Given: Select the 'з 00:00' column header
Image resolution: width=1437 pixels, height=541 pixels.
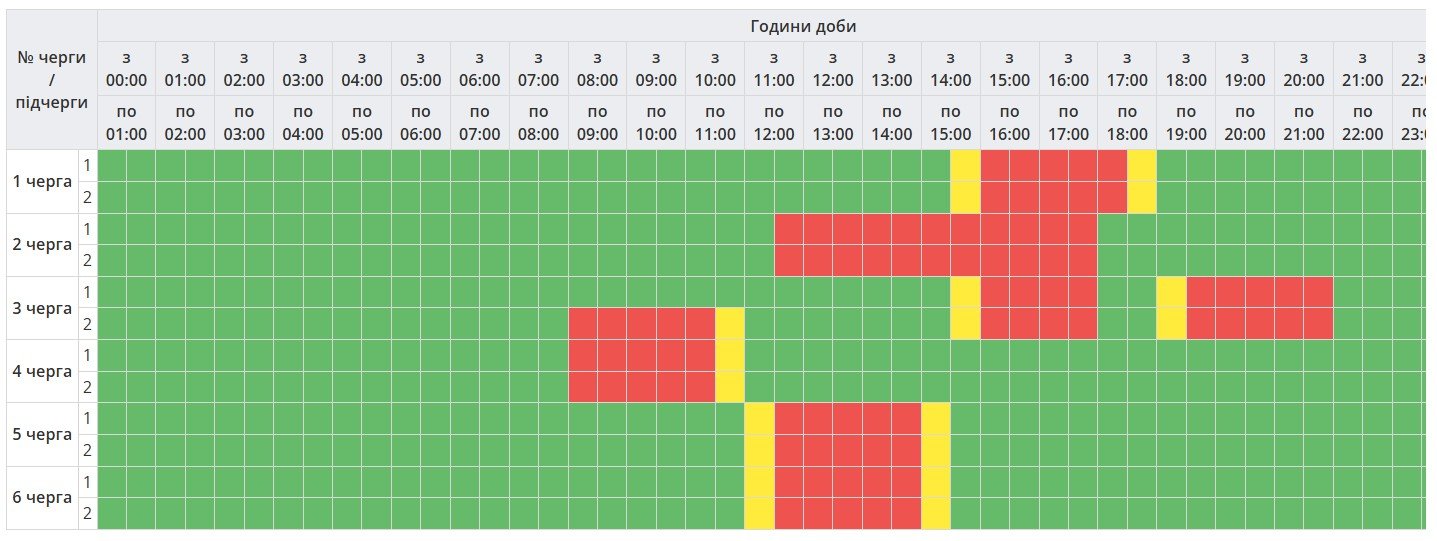Looking at the screenshot, I should pos(126,69).
